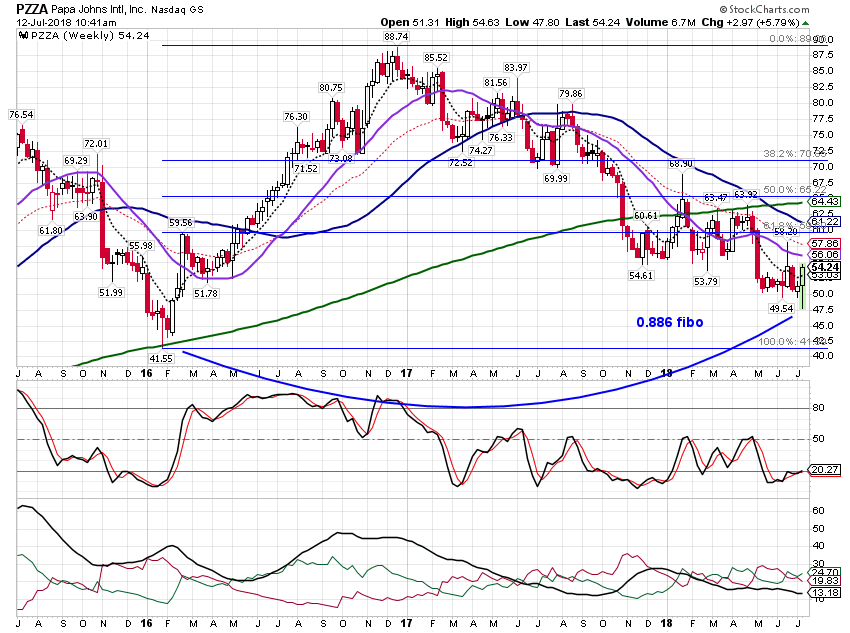Click the green up-arrow after the Chg value
850x633 pixels.
[x=806, y=23]
